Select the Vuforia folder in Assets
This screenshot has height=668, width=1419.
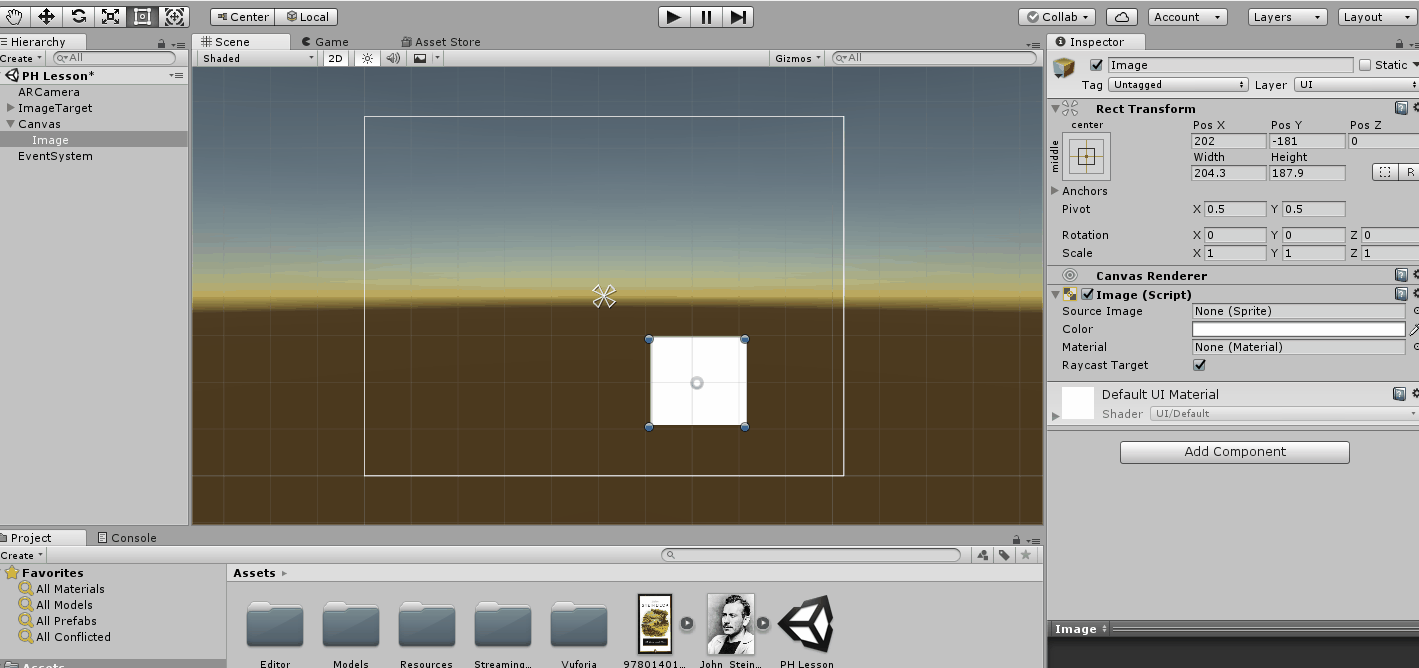coord(578,625)
